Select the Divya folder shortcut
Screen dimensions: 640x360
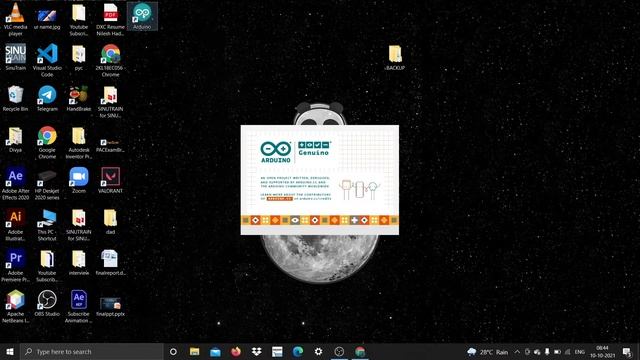[16, 140]
